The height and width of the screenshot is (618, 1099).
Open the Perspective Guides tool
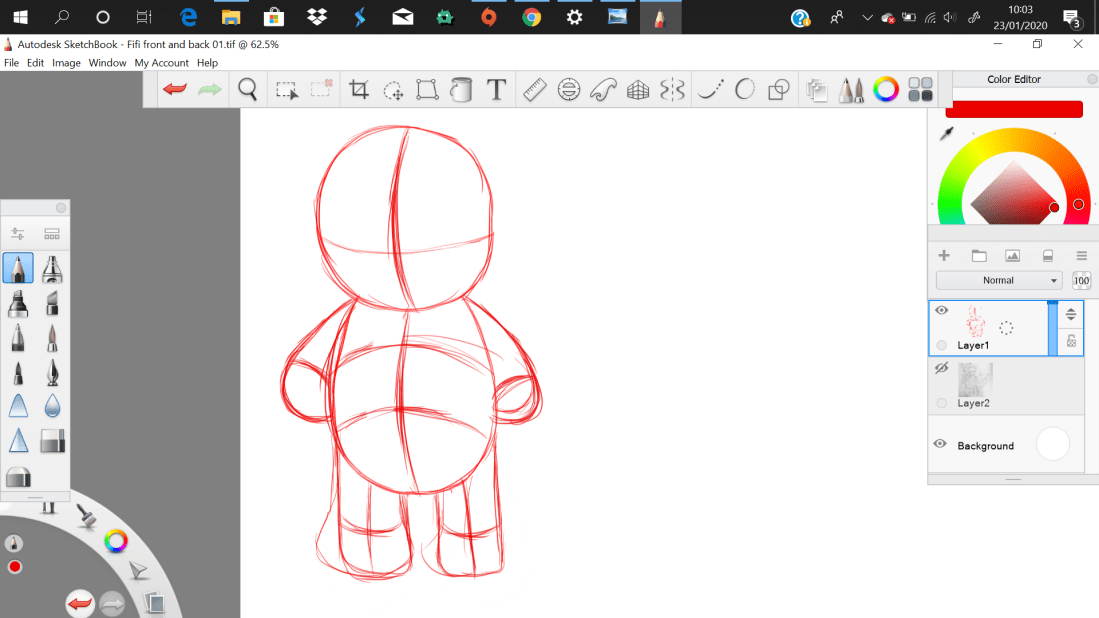[638, 90]
